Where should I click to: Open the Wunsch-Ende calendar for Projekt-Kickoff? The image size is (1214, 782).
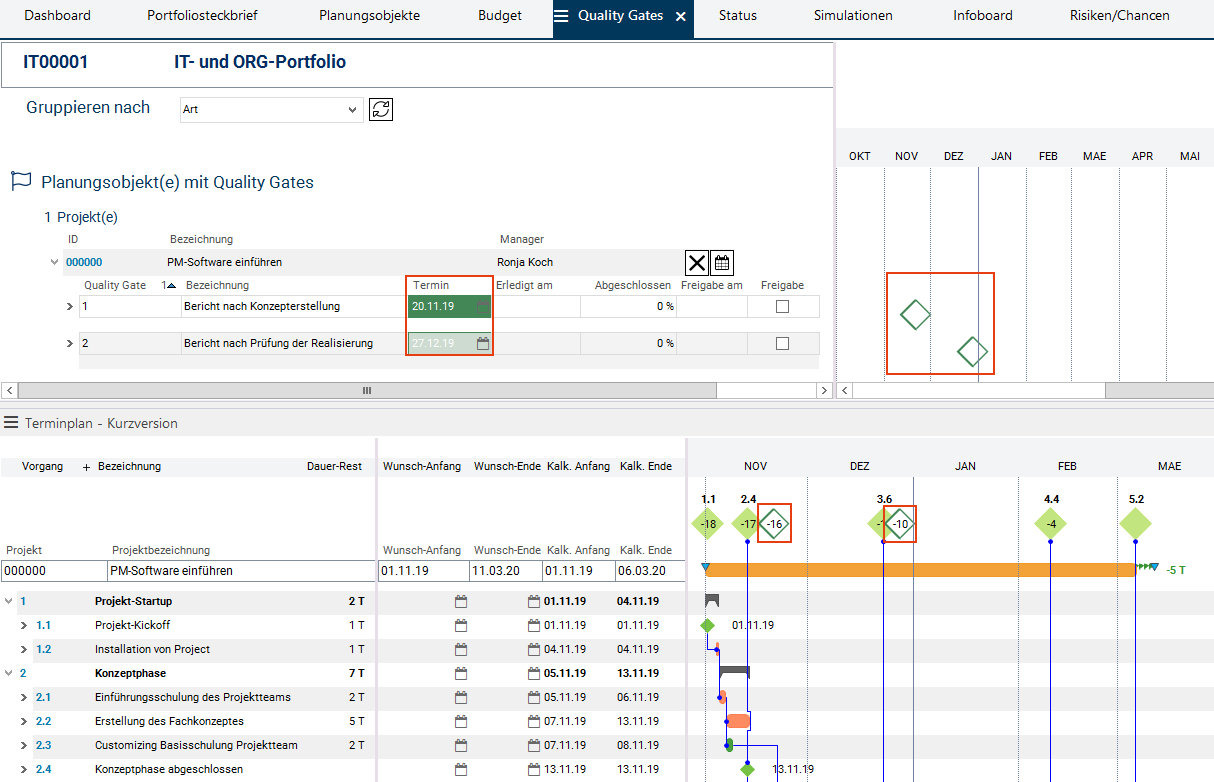534,626
